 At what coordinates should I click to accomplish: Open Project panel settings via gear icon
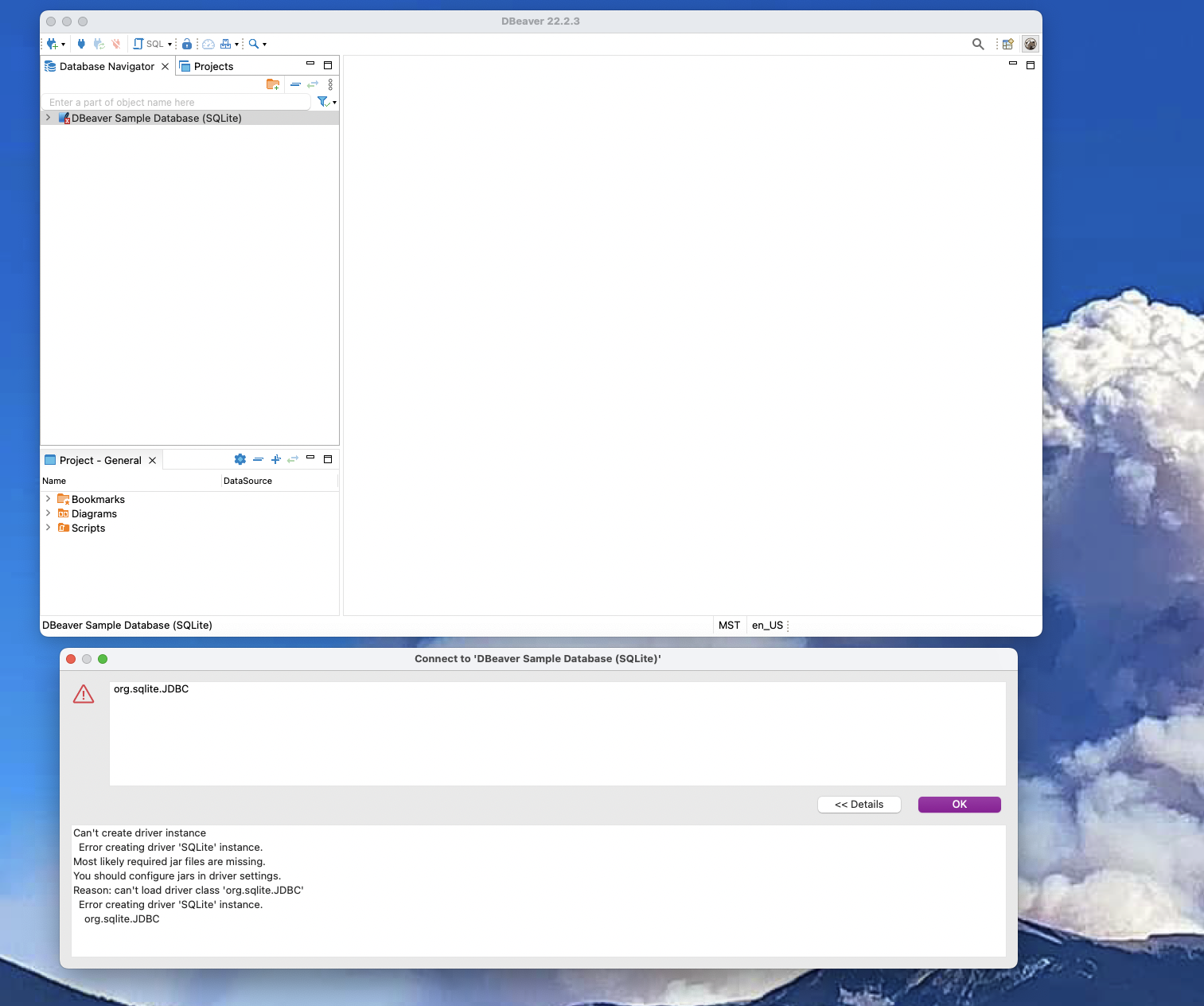click(x=240, y=459)
